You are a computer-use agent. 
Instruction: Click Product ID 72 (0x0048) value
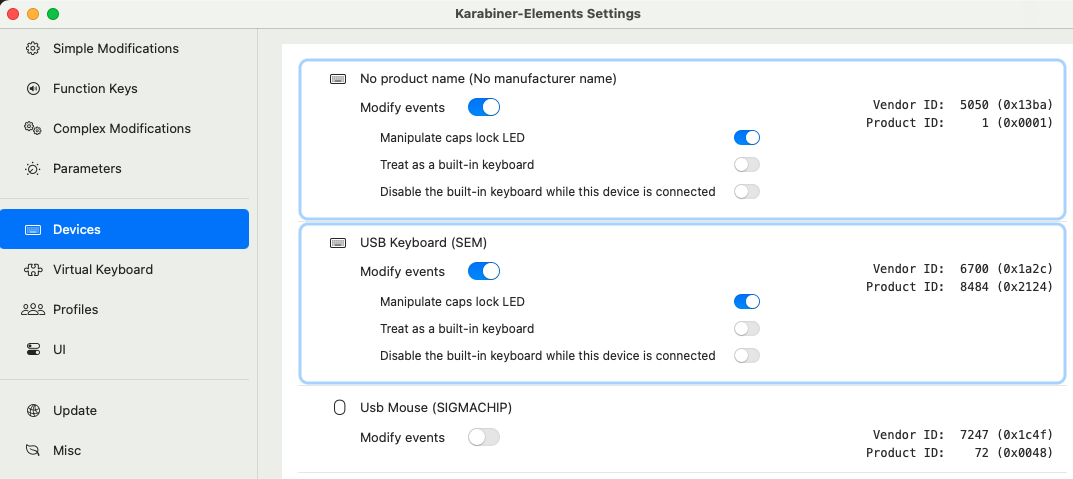(x=1013, y=452)
